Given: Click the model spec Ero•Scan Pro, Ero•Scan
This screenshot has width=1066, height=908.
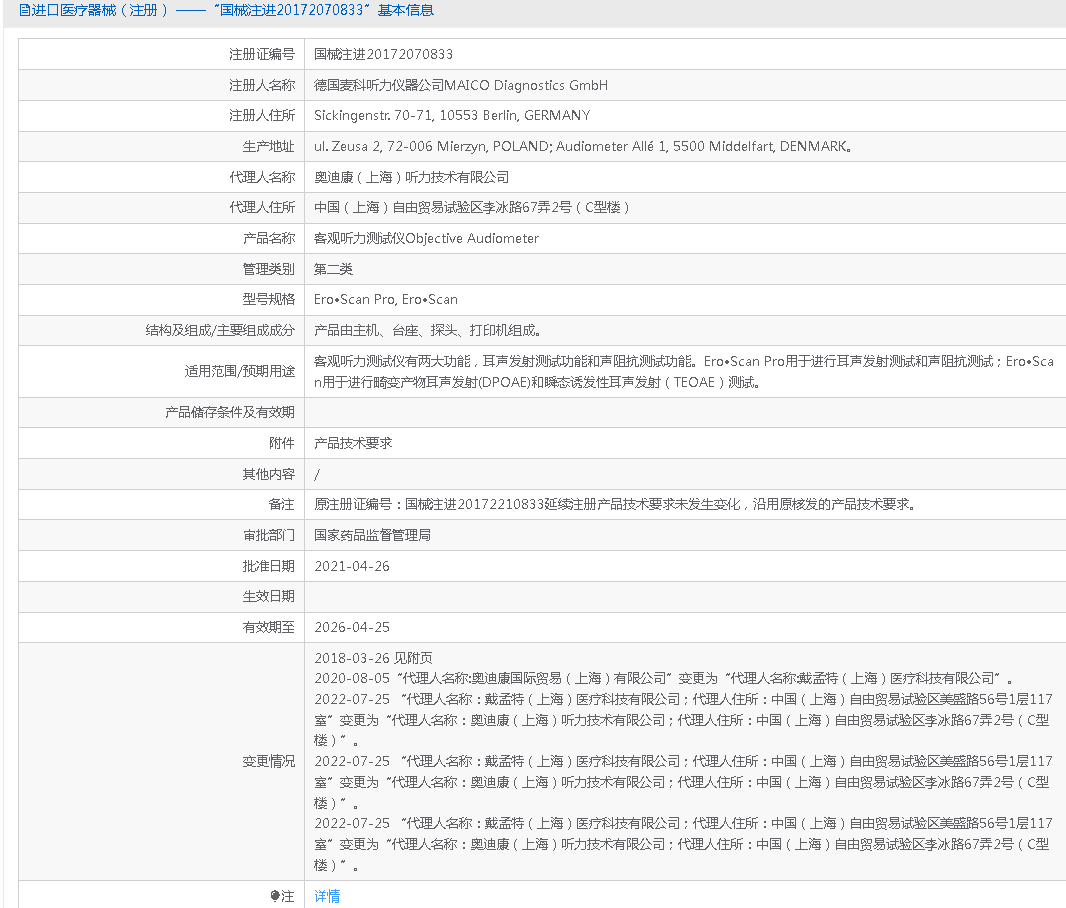Looking at the screenshot, I should 386,299.
